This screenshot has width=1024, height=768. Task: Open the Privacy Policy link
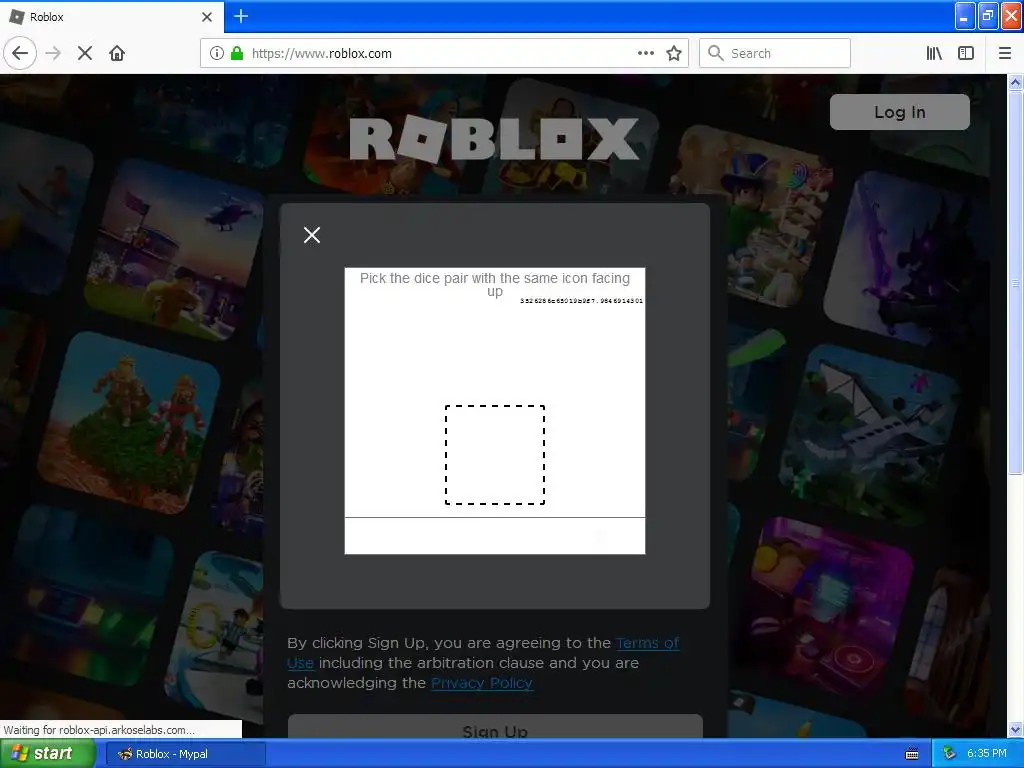click(482, 683)
